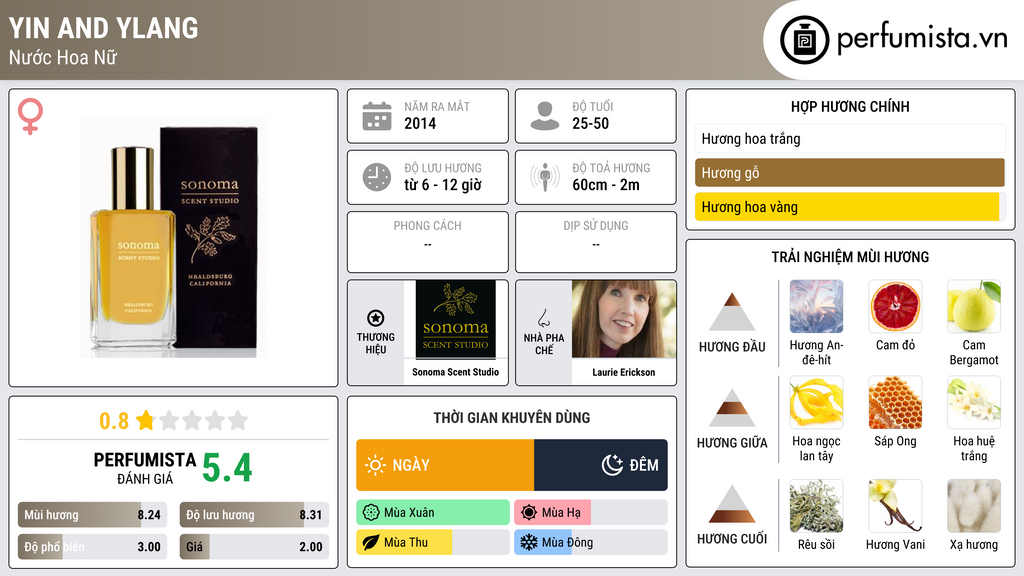
Task: Click the calendar icon beside Năm ra mắt
Action: click(x=377, y=116)
